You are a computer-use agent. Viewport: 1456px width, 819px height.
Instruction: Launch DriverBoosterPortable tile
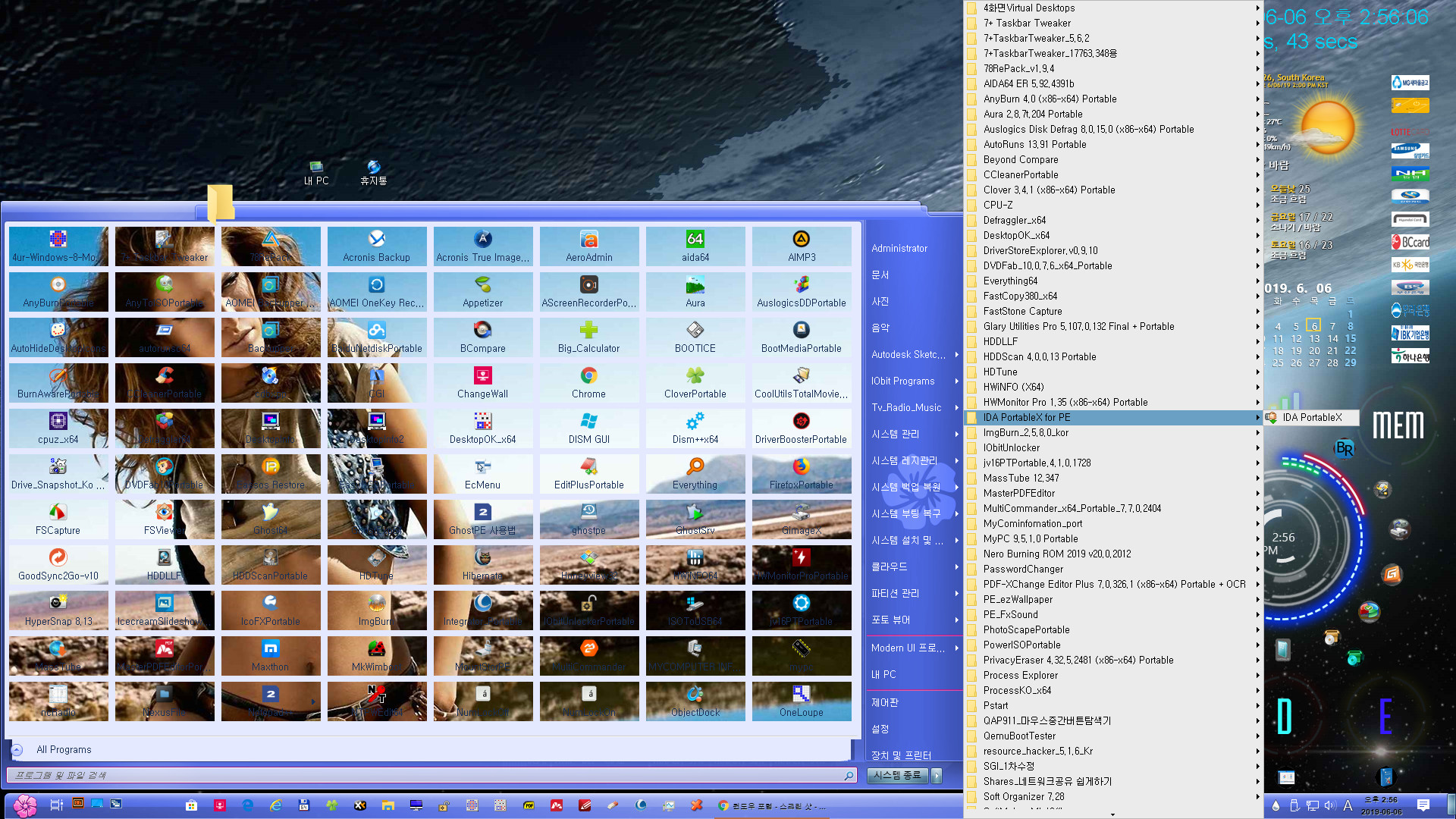(802, 428)
